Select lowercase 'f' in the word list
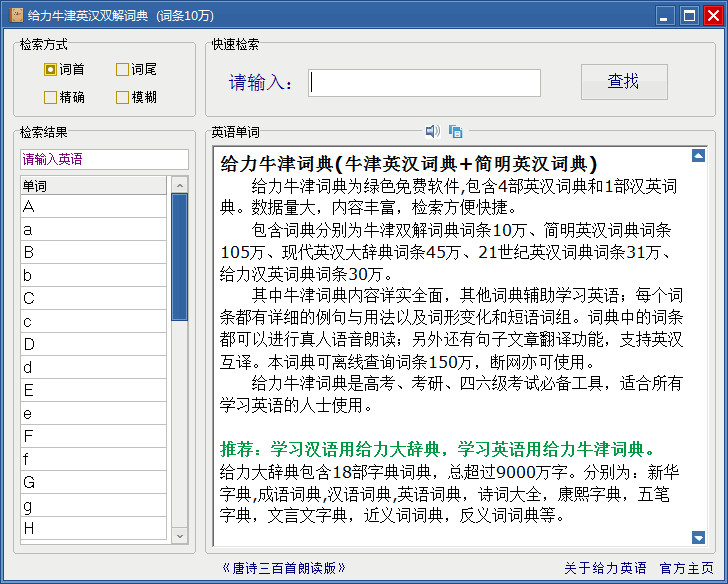This screenshot has width=728, height=584. click(93, 459)
